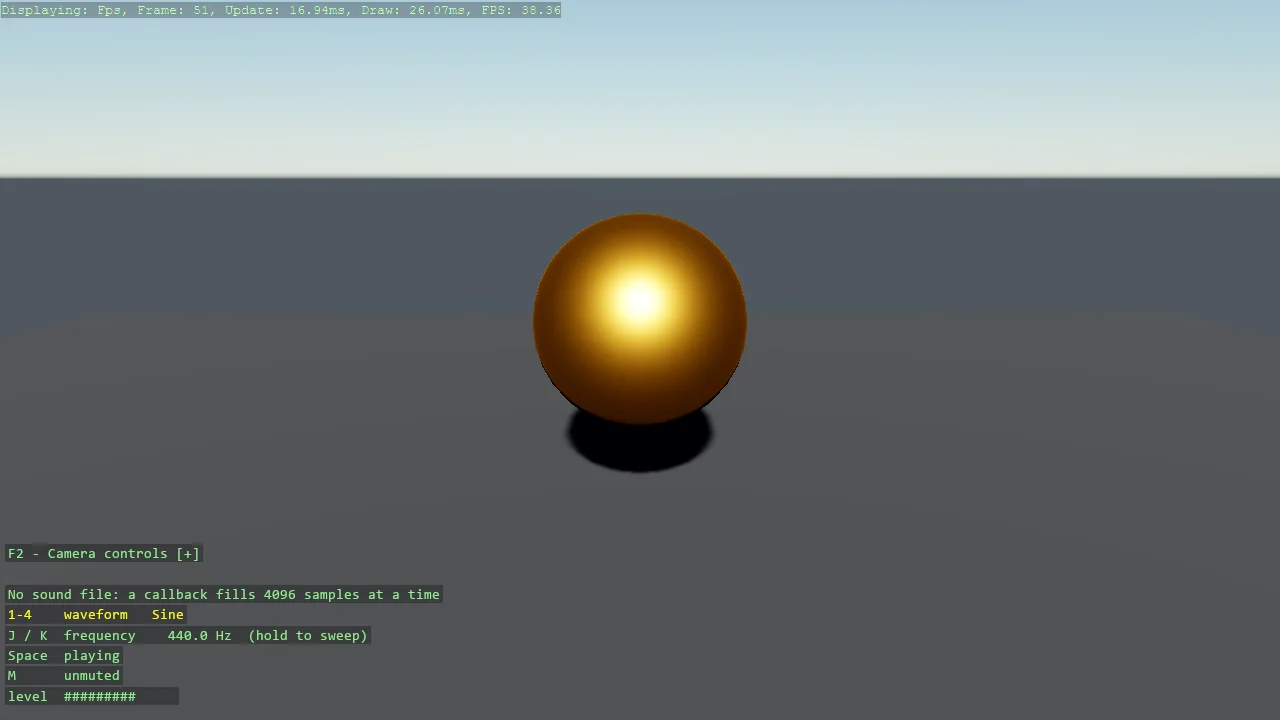Click the 'No sound file' callback info line
Screen dimensions: 1280x720
point(224,594)
